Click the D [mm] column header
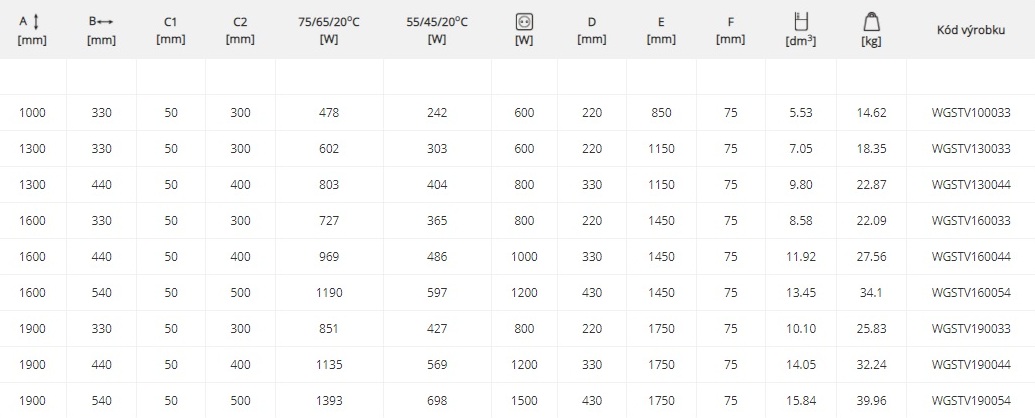The width and height of the screenshot is (1035, 418). click(x=592, y=30)
